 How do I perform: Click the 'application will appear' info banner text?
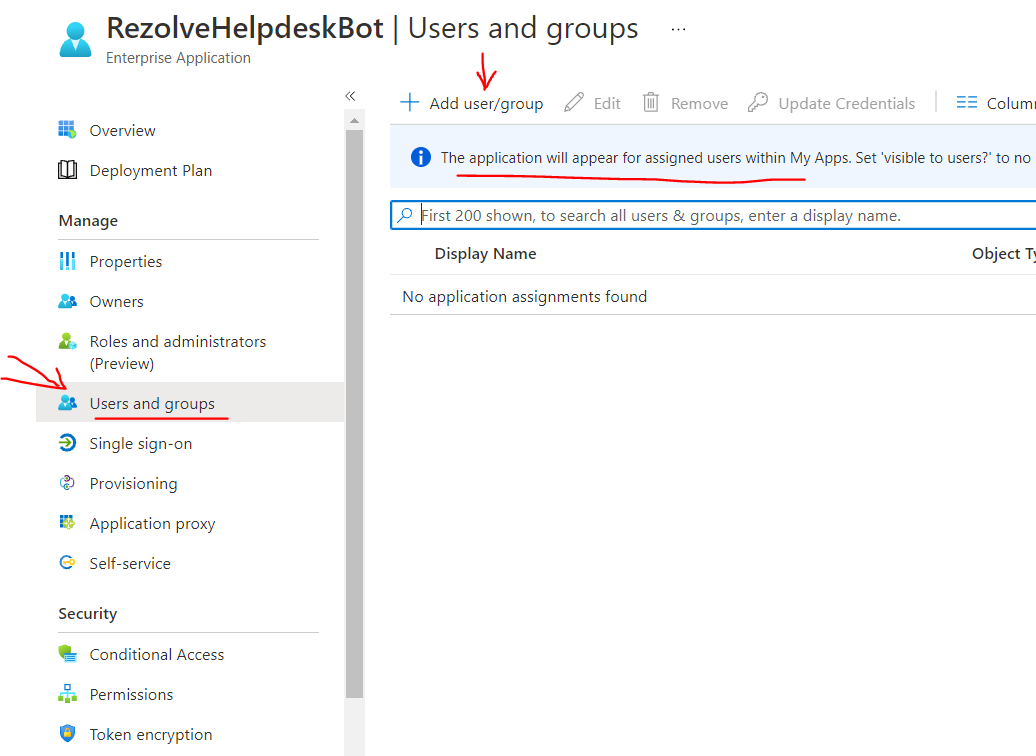(x=735, y=158)
